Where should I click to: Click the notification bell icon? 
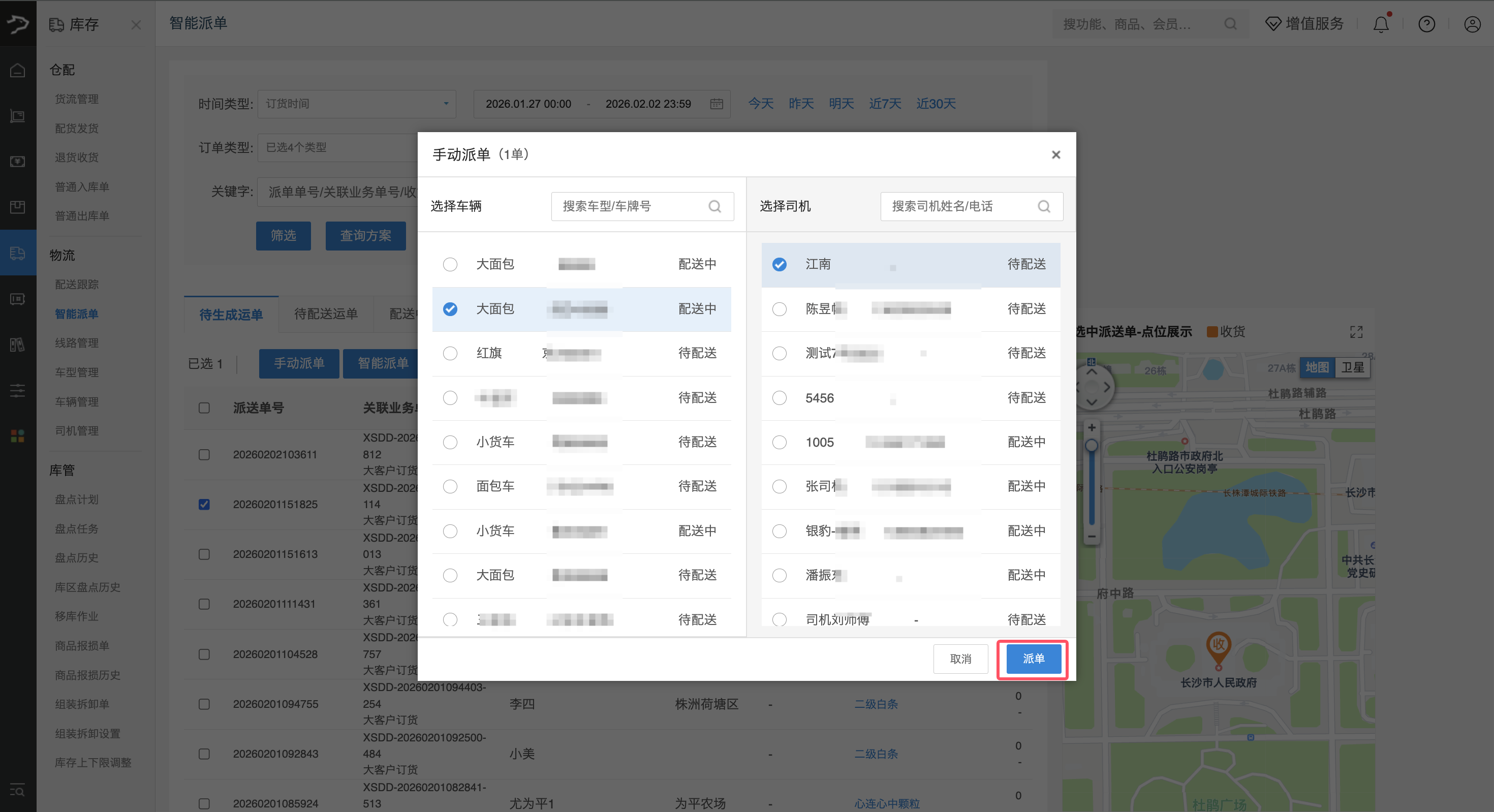1380,24
